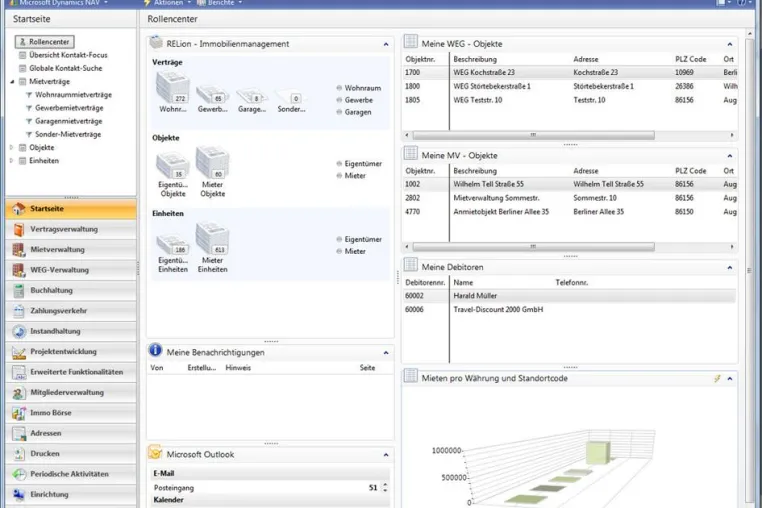
Task: Collapse the Mietverträge tree node
Action: (12, 82)
